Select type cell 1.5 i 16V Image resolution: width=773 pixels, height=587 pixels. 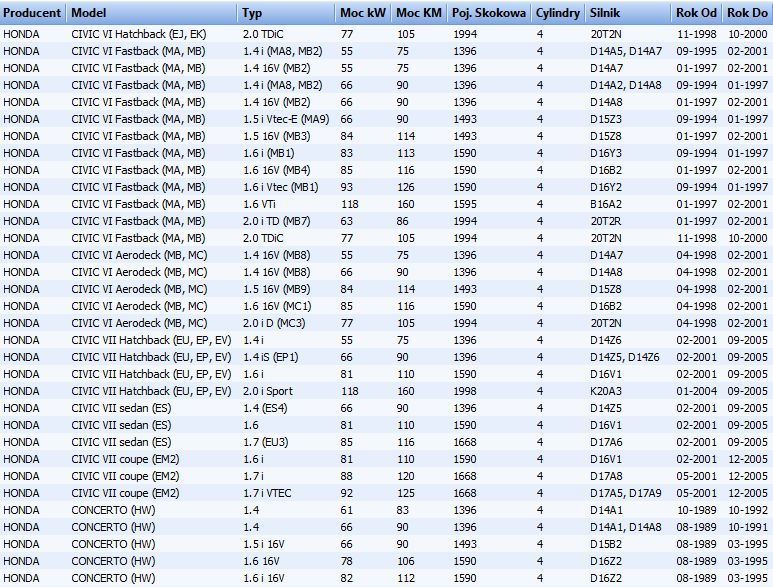pos(264,544)
